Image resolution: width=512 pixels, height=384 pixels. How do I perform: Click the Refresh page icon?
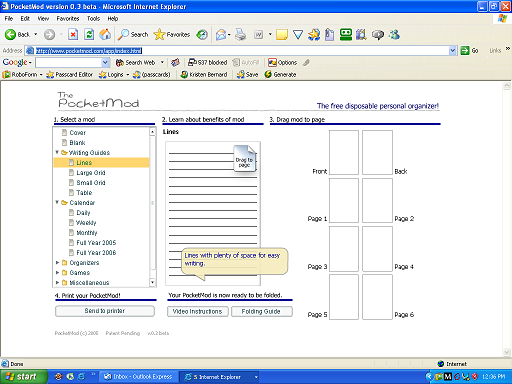click(89, 34)
